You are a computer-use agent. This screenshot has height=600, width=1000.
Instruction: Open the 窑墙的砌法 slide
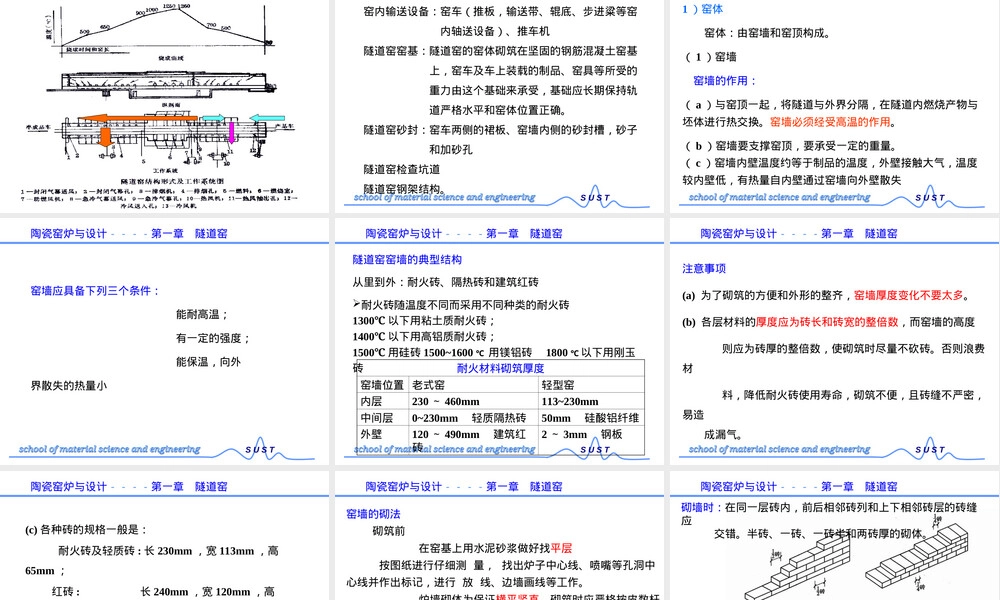[x=499, y=536]
